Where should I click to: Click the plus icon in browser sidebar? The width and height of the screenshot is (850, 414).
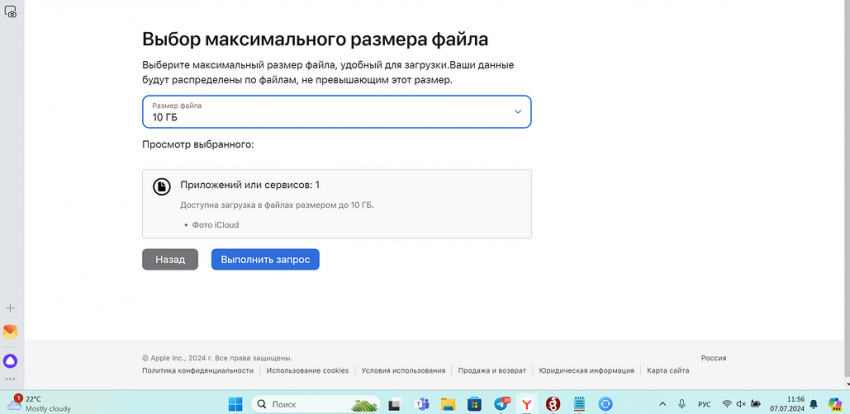11,308
